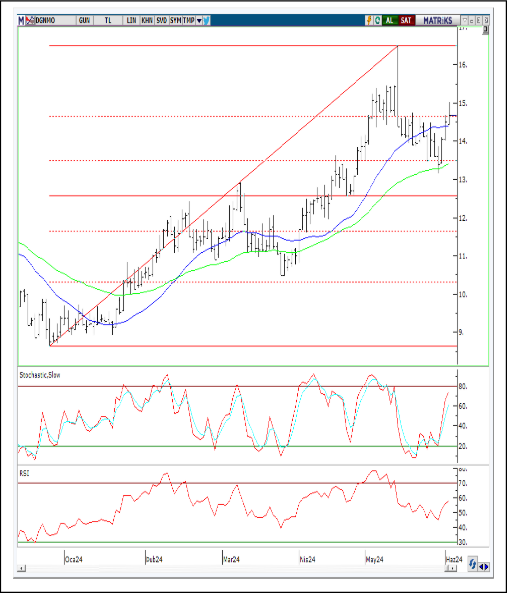Expand the dropdown arrow after TMP
The width and height of the screenshot is (507, 593).
199,20
